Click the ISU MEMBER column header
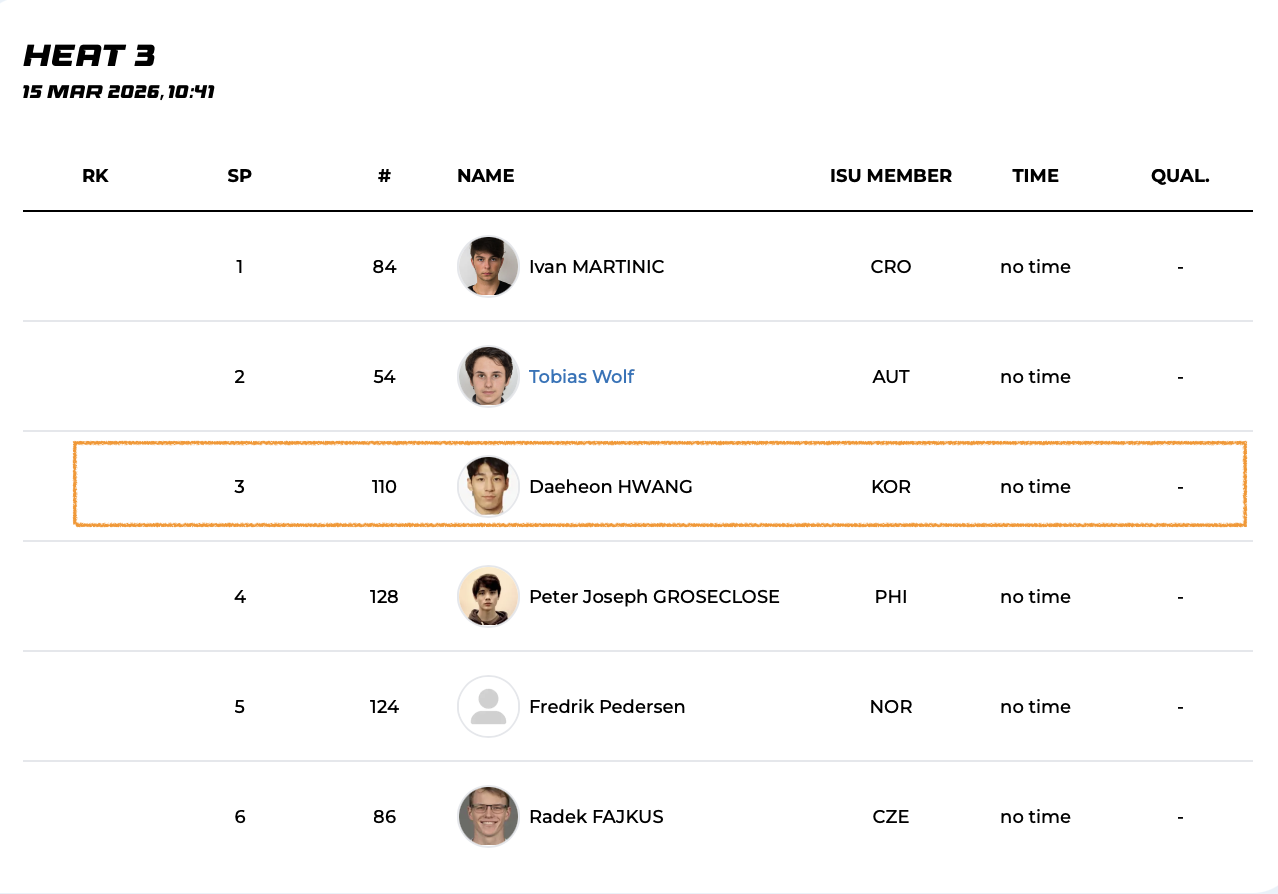Screen dimensions: 1278x894 tap(890, 176)
